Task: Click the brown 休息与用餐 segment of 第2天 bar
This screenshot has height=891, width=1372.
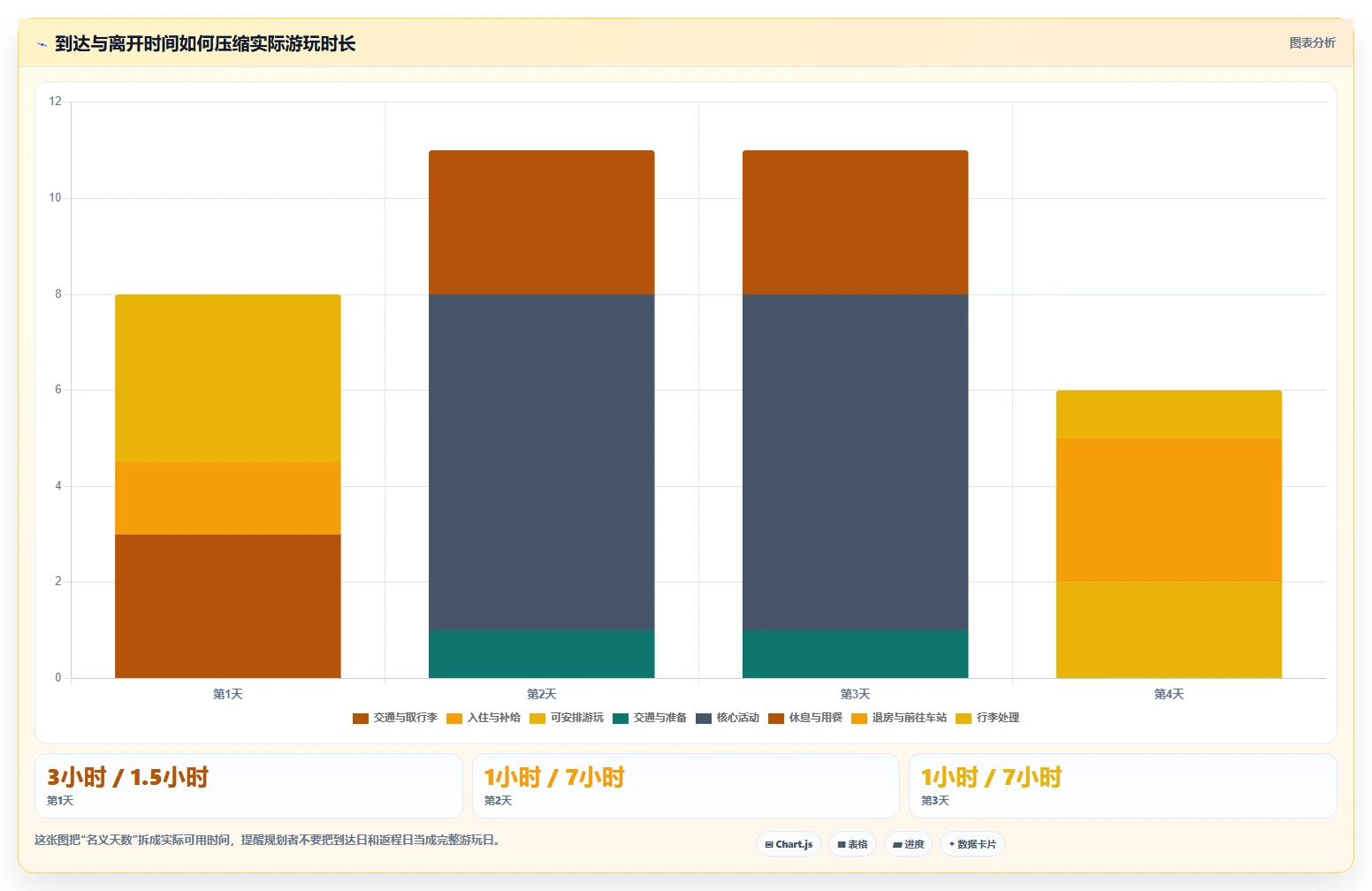Action: [542, 222]
